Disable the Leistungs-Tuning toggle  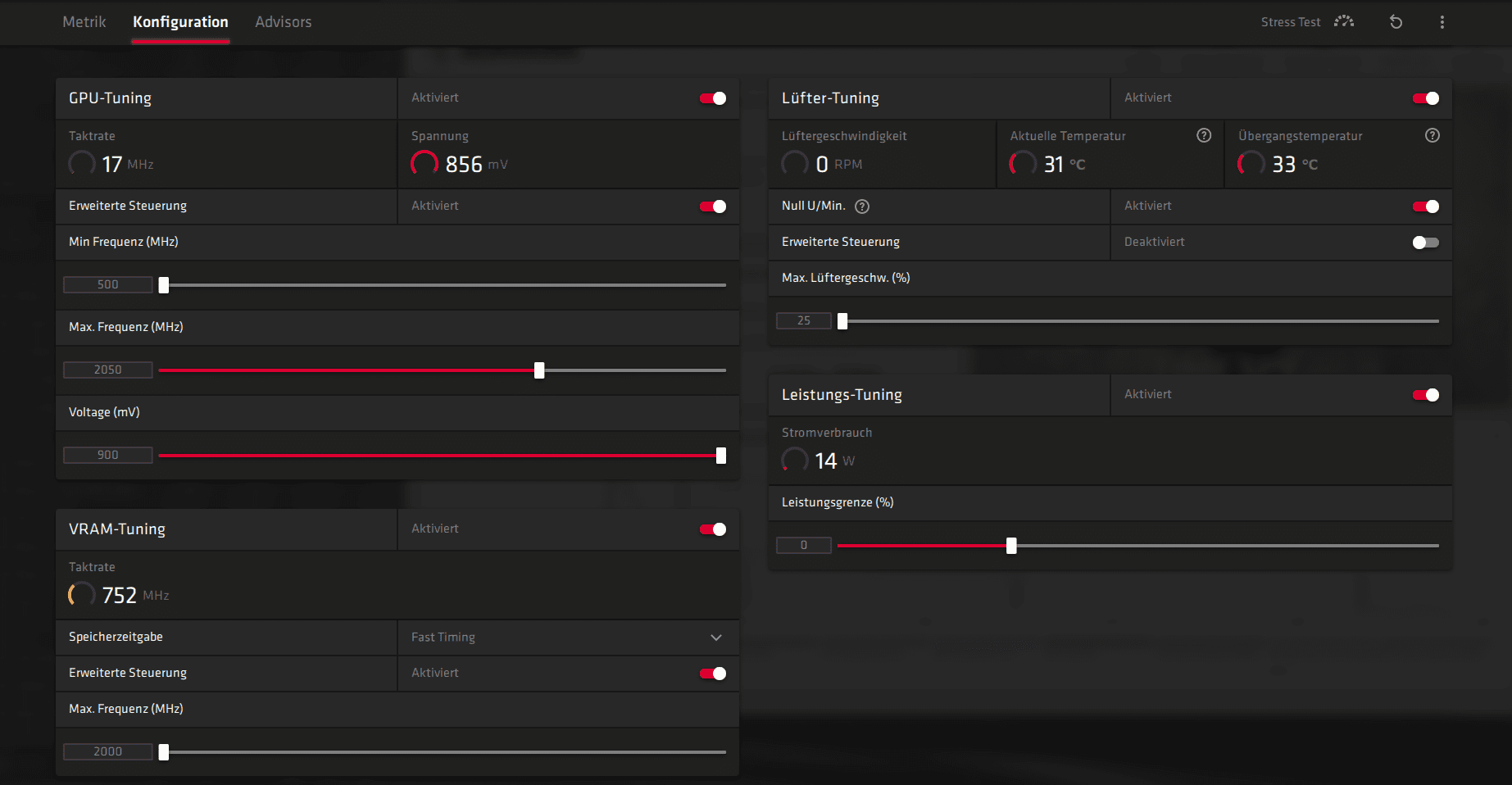click(x=1426, y=395)
